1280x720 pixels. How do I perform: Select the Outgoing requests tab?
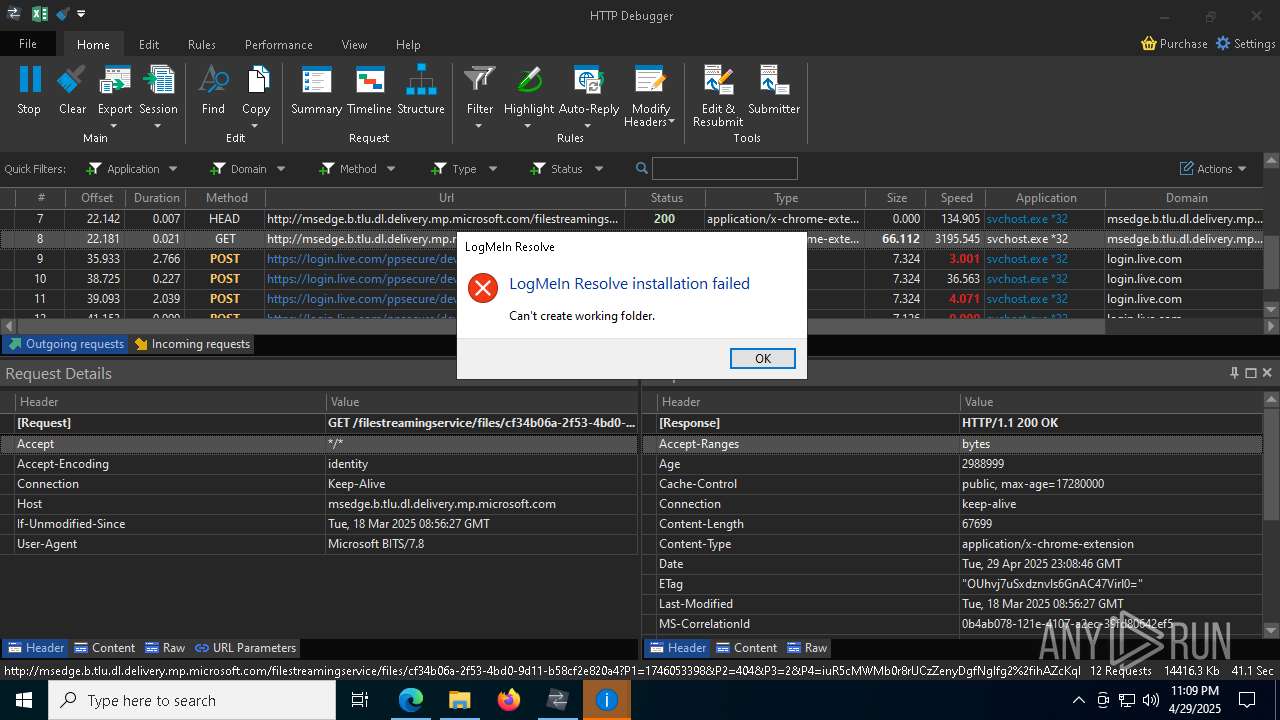65,344
